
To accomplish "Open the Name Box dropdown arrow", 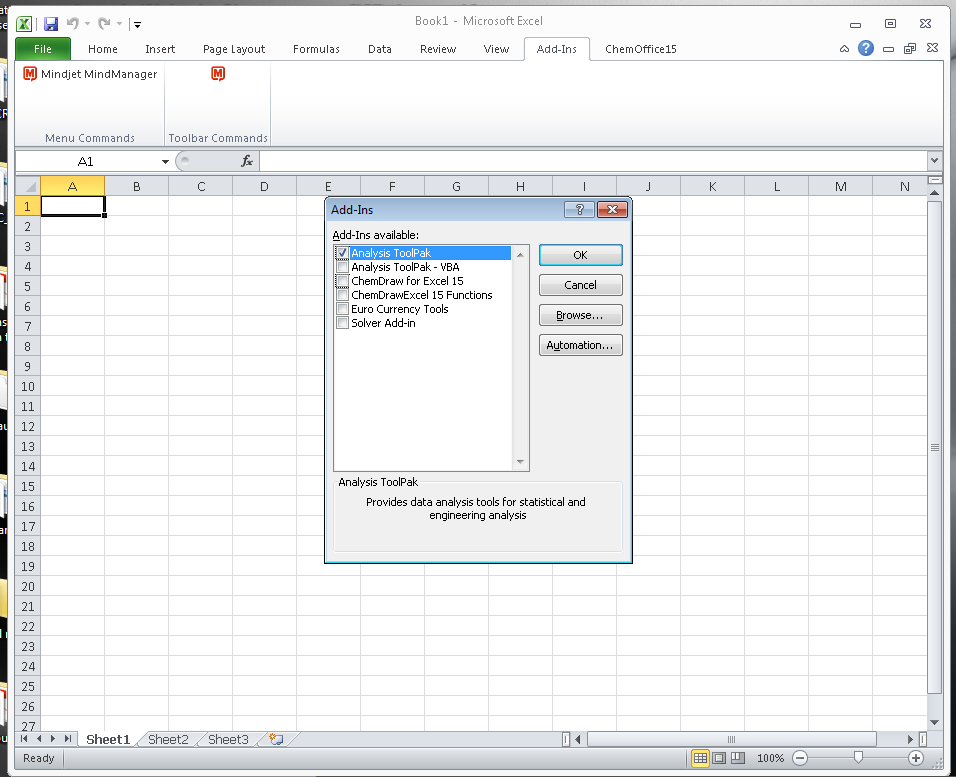I will [165, 162].
